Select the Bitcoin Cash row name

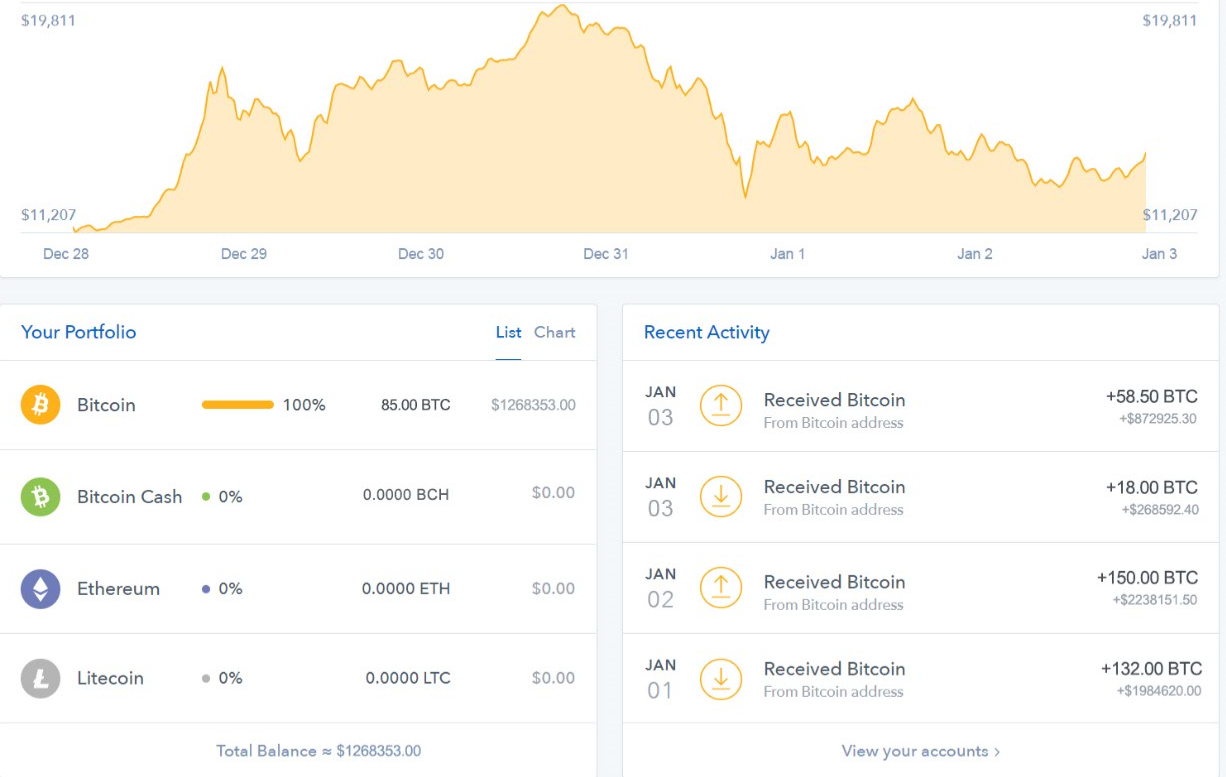coord(130,497)
